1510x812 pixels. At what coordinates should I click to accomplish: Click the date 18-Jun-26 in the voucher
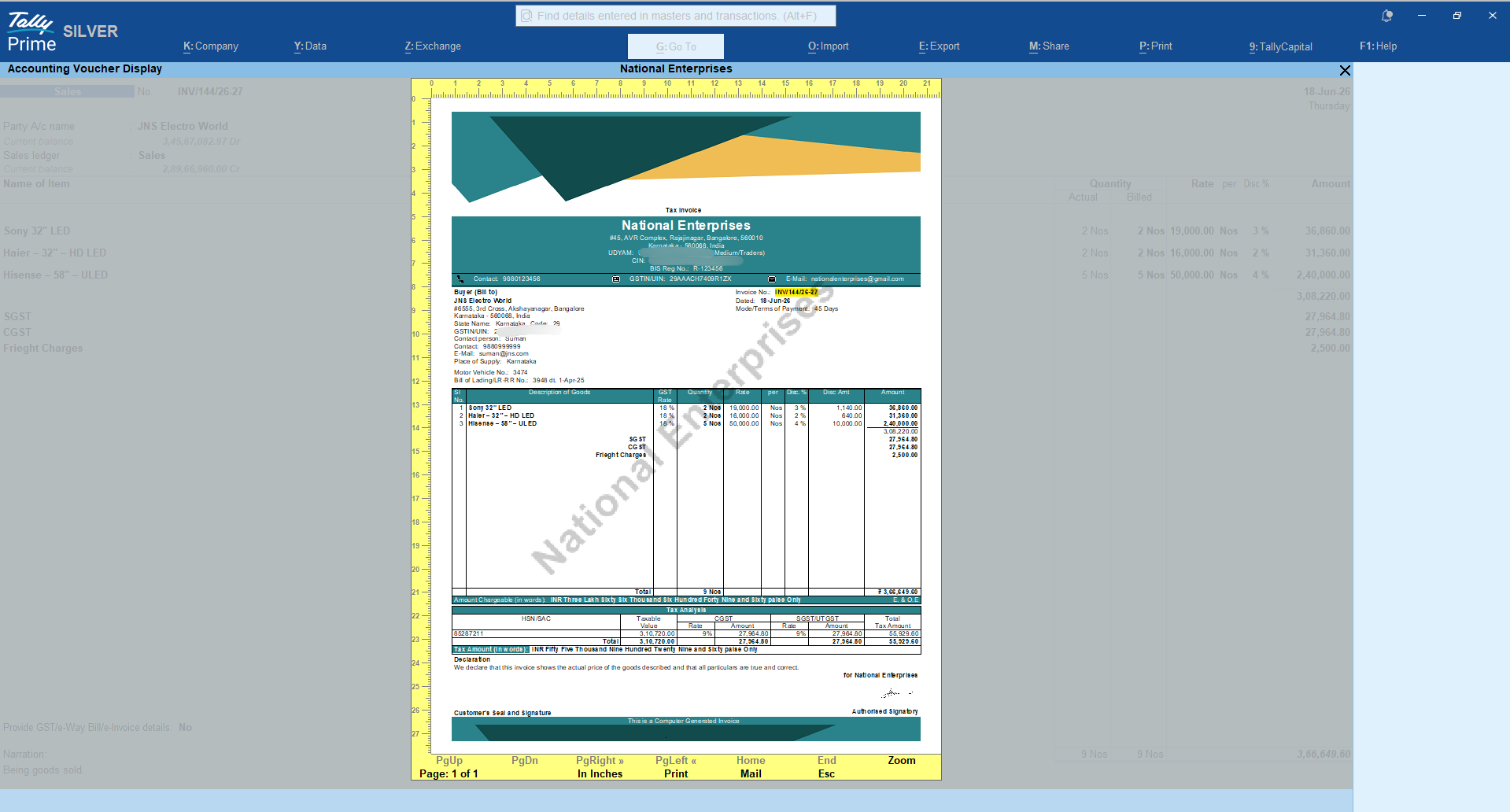point(1327,92)
